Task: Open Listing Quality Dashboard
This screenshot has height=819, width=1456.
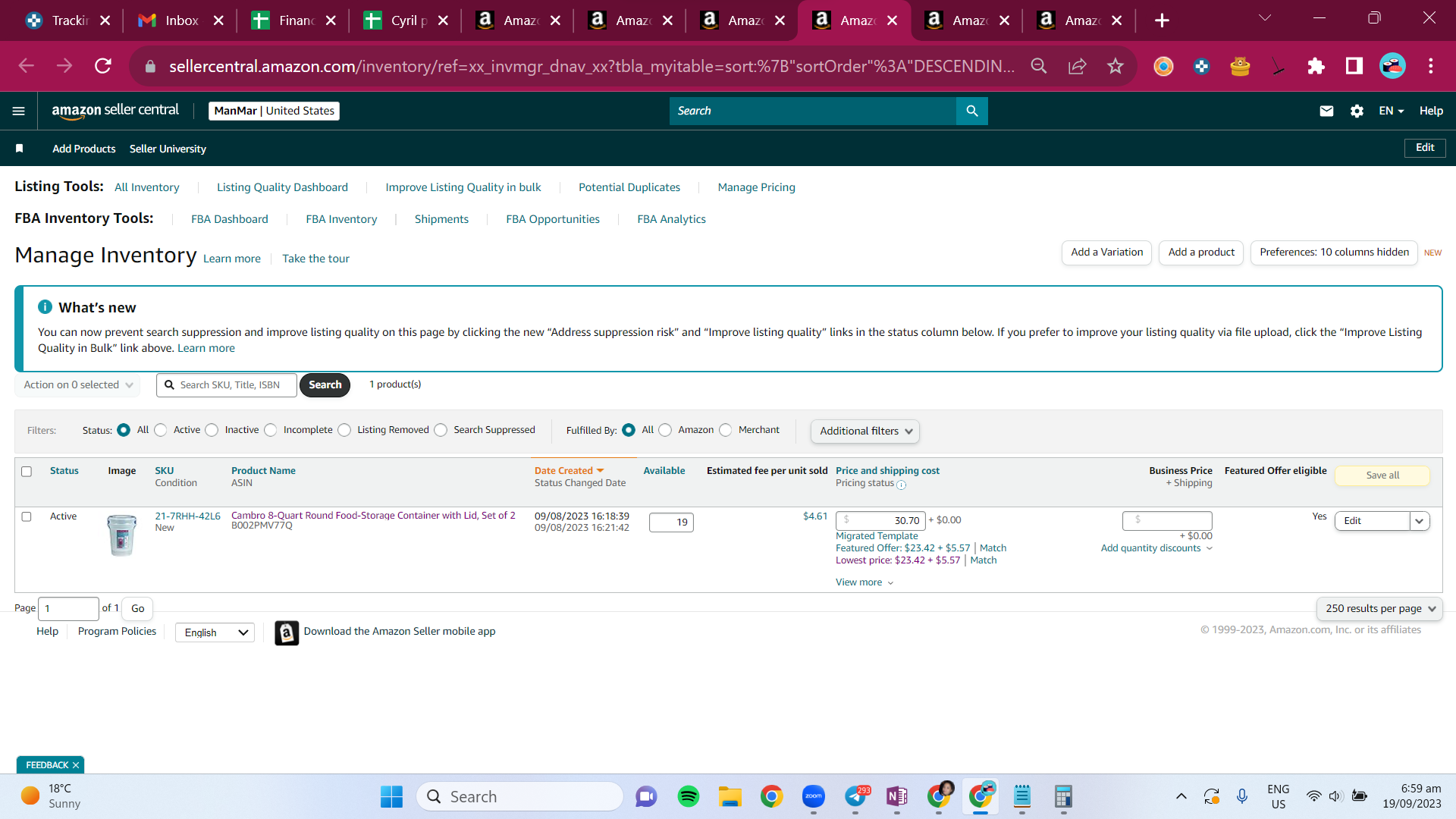Action: tap(282, 187)
